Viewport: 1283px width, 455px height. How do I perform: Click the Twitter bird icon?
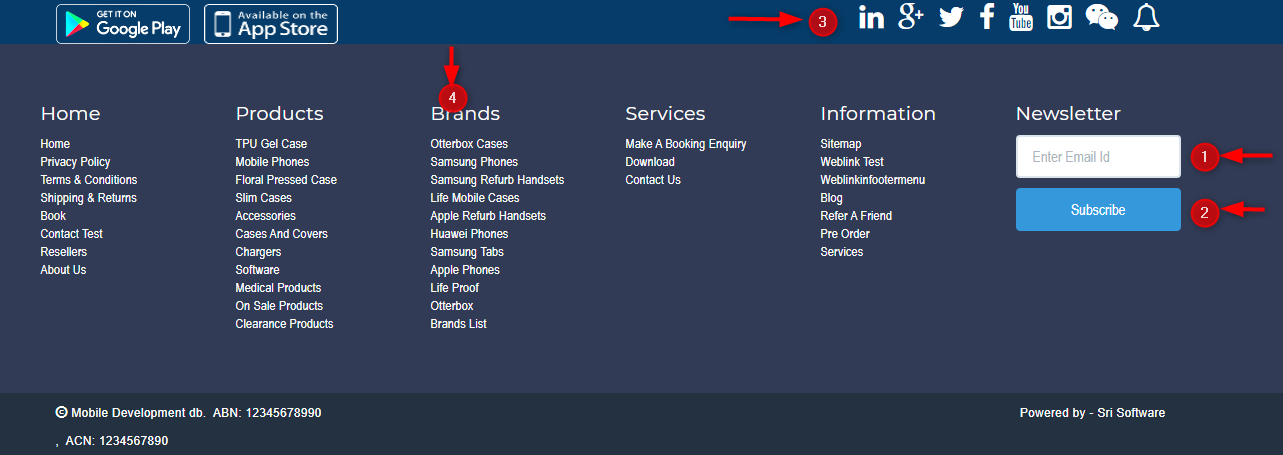pos(951,18)
